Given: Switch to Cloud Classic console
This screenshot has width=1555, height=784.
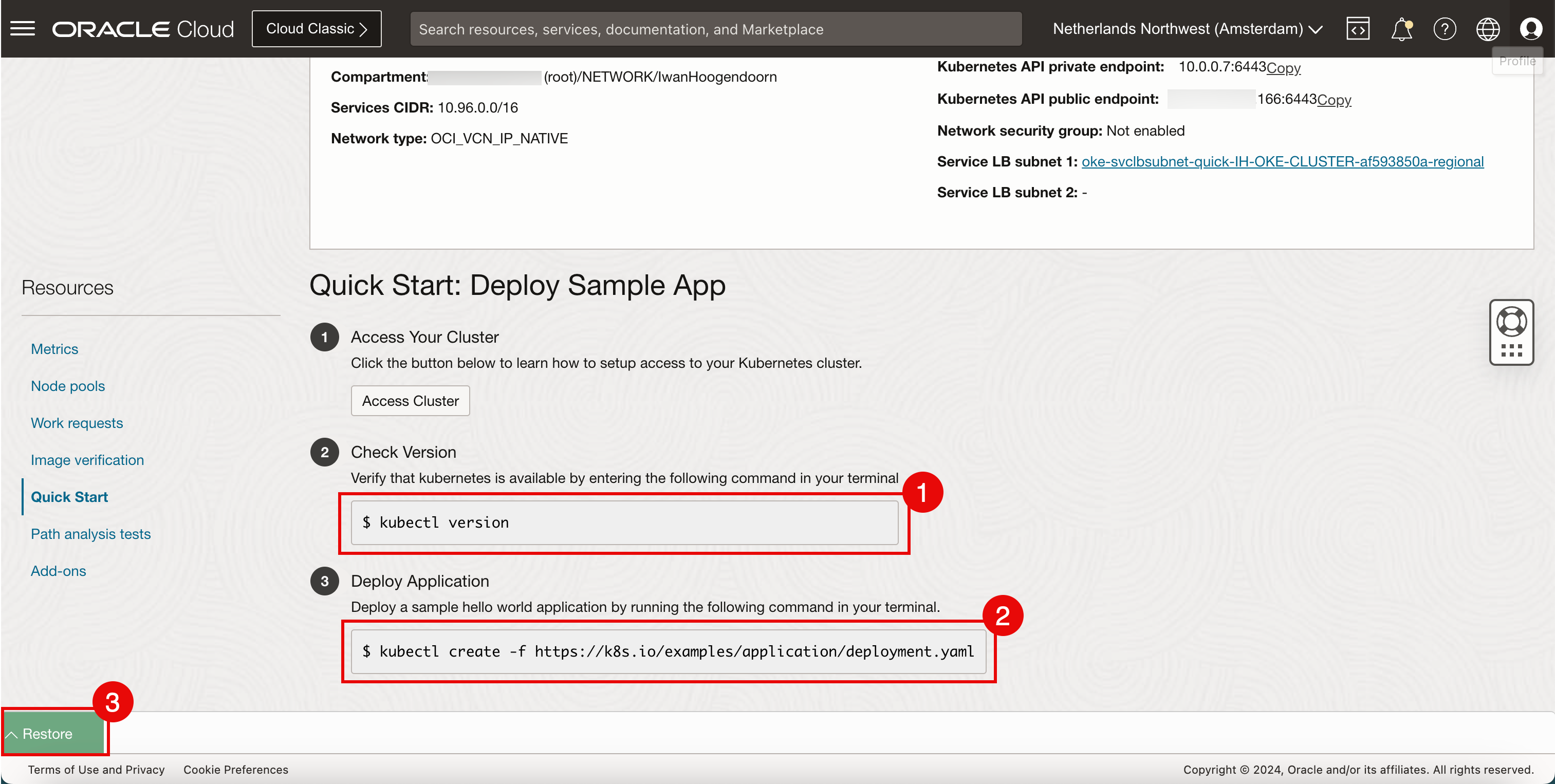Looking at the screenshot, I should click(317, 28).
